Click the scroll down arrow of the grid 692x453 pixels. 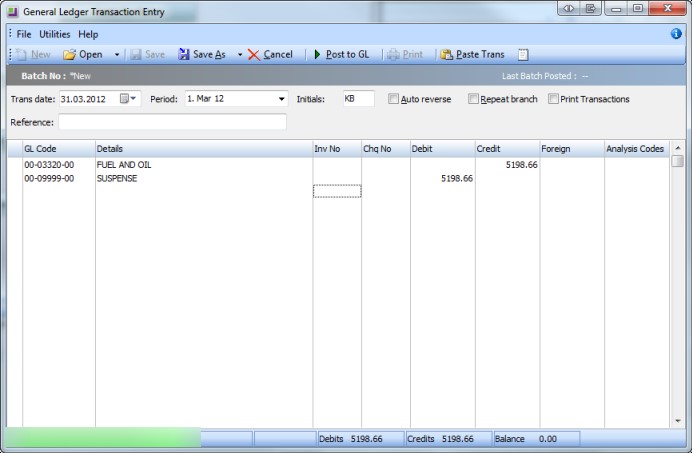(x=677, y=421)
